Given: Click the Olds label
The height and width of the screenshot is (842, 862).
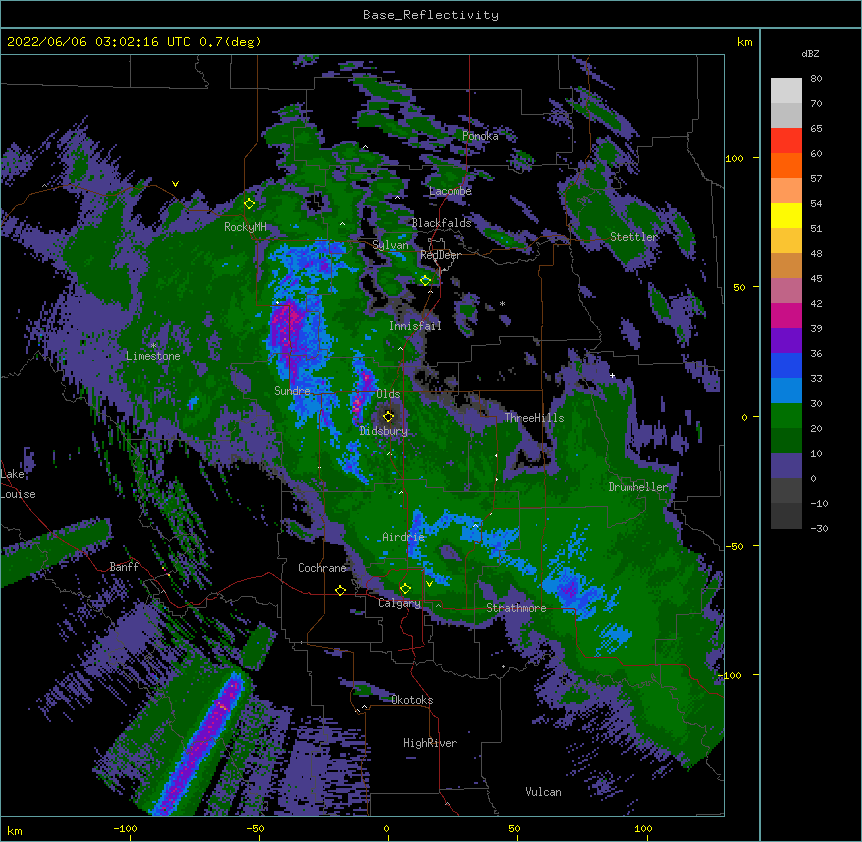Looking at the screenshot, I should pyautogui.click(x=388, y=394).
